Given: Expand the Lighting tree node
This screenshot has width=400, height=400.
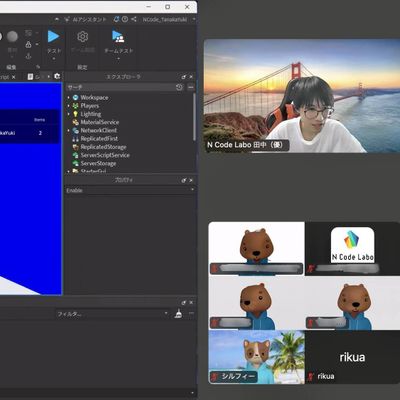Looking at the screenshot, I should 69,114.
